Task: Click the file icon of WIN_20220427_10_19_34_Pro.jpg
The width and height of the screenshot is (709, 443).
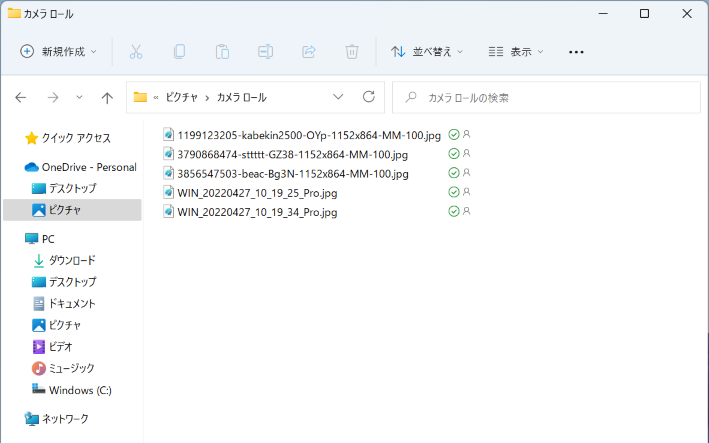Action: point(168,212)
